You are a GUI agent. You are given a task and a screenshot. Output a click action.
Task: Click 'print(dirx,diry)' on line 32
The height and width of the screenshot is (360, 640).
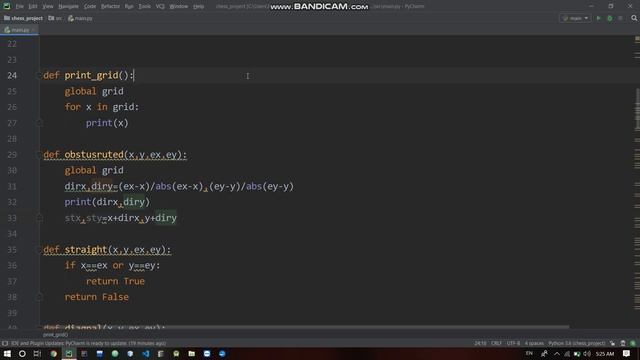(107, 202)
